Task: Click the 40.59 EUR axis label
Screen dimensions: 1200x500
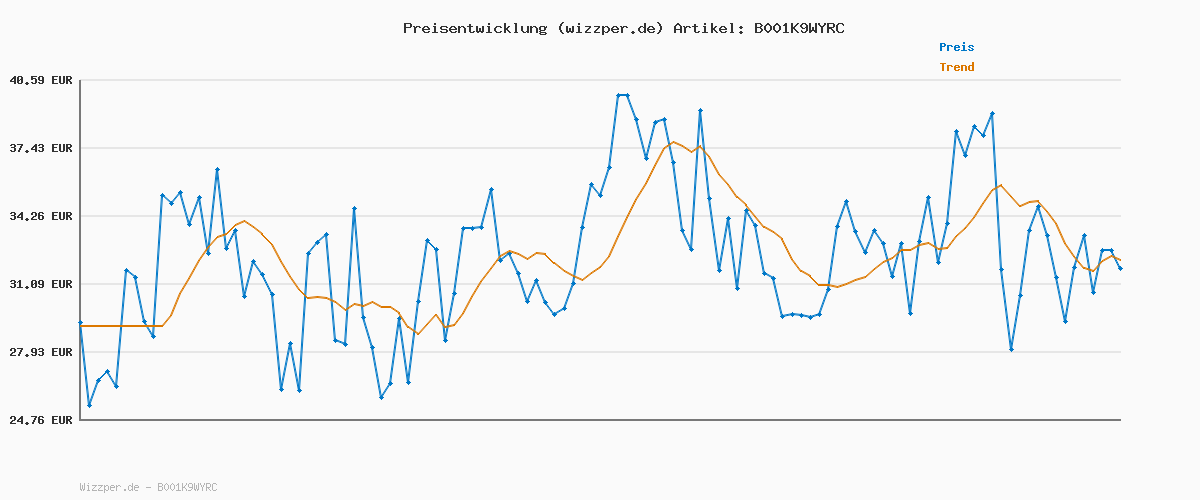Action: tap(41, 80)
